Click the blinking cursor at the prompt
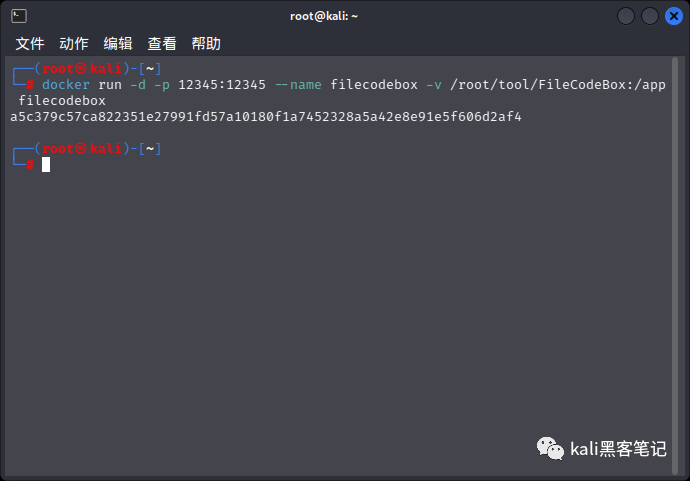690x481 pixels. click(46, 165)
